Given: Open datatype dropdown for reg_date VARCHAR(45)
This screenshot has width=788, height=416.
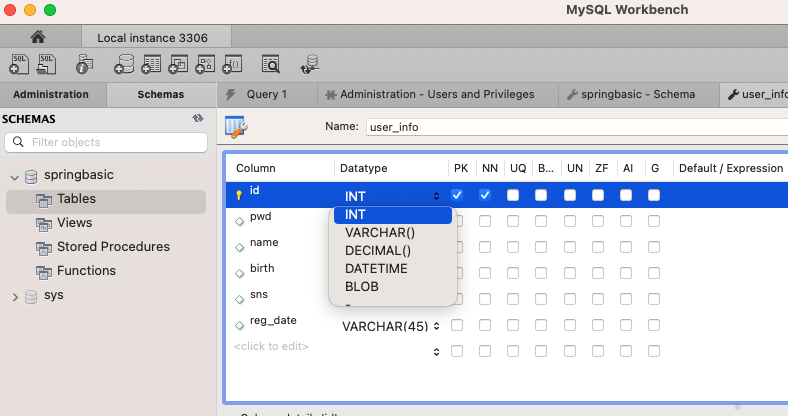Looking at the screenshot, I should 436,326.
